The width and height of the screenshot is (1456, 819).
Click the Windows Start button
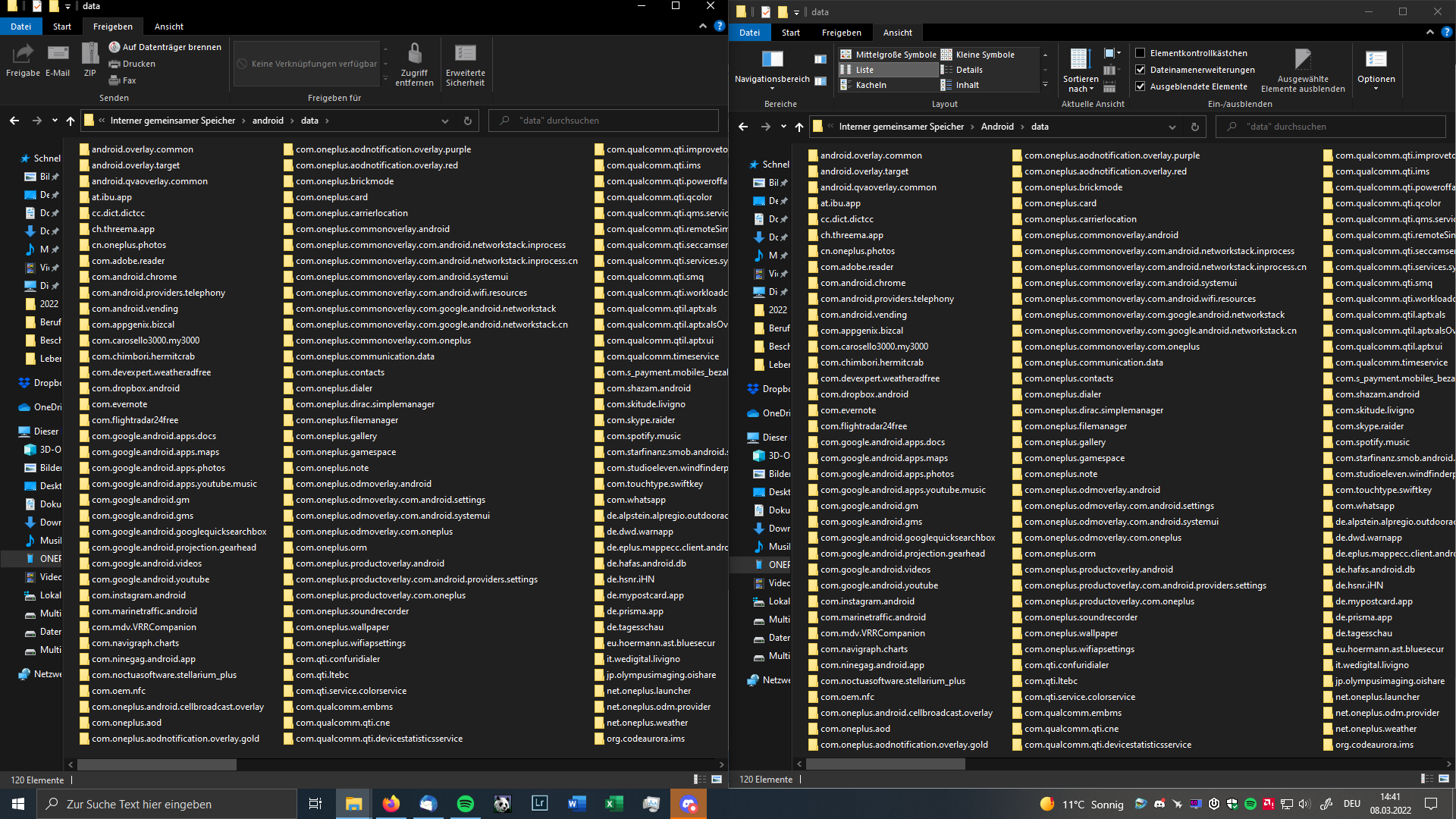point(18,804)
